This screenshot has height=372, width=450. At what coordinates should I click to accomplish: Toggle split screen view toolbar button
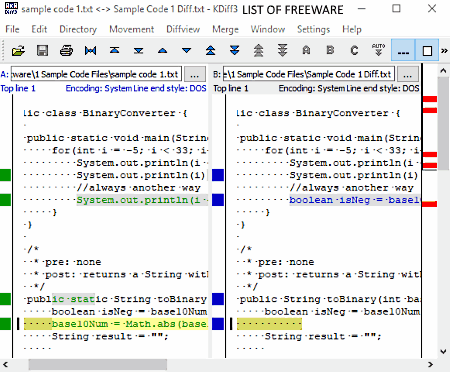click(x=427, y=50)
